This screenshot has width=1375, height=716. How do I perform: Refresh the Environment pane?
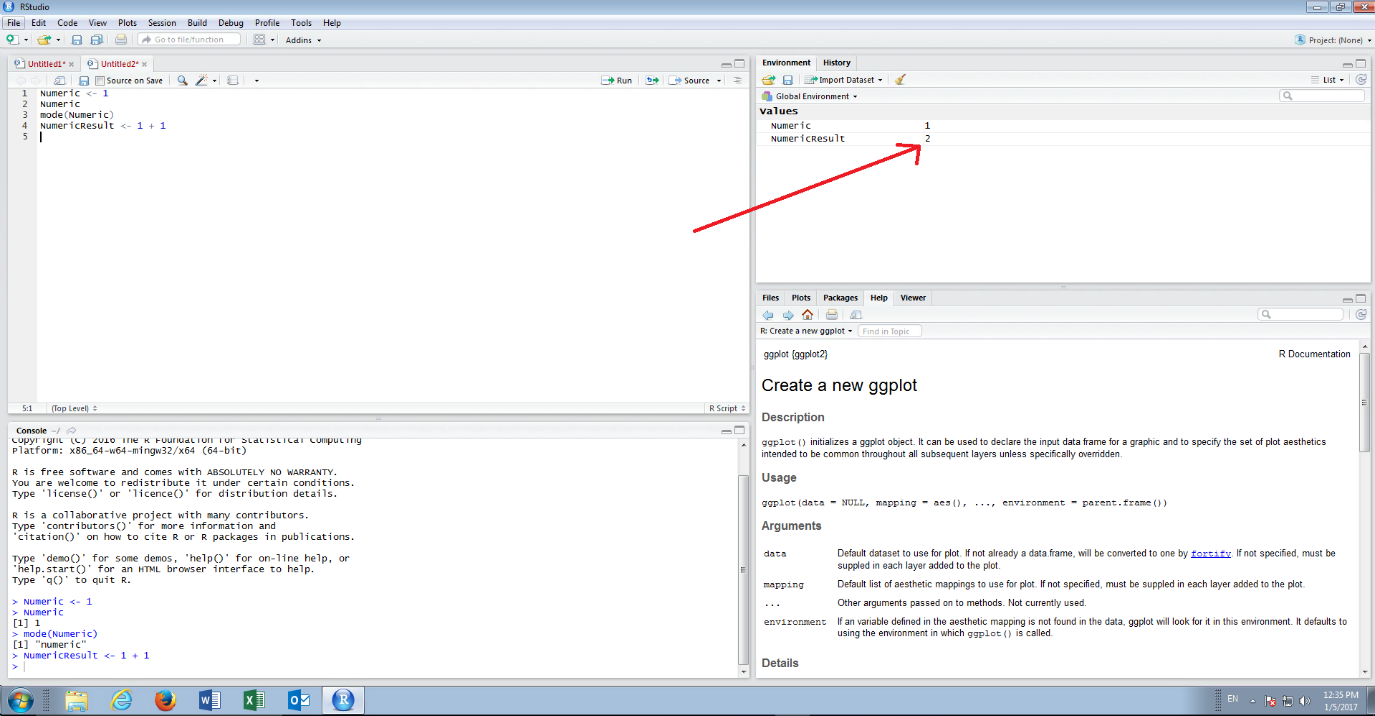(x=1361, y=79)
